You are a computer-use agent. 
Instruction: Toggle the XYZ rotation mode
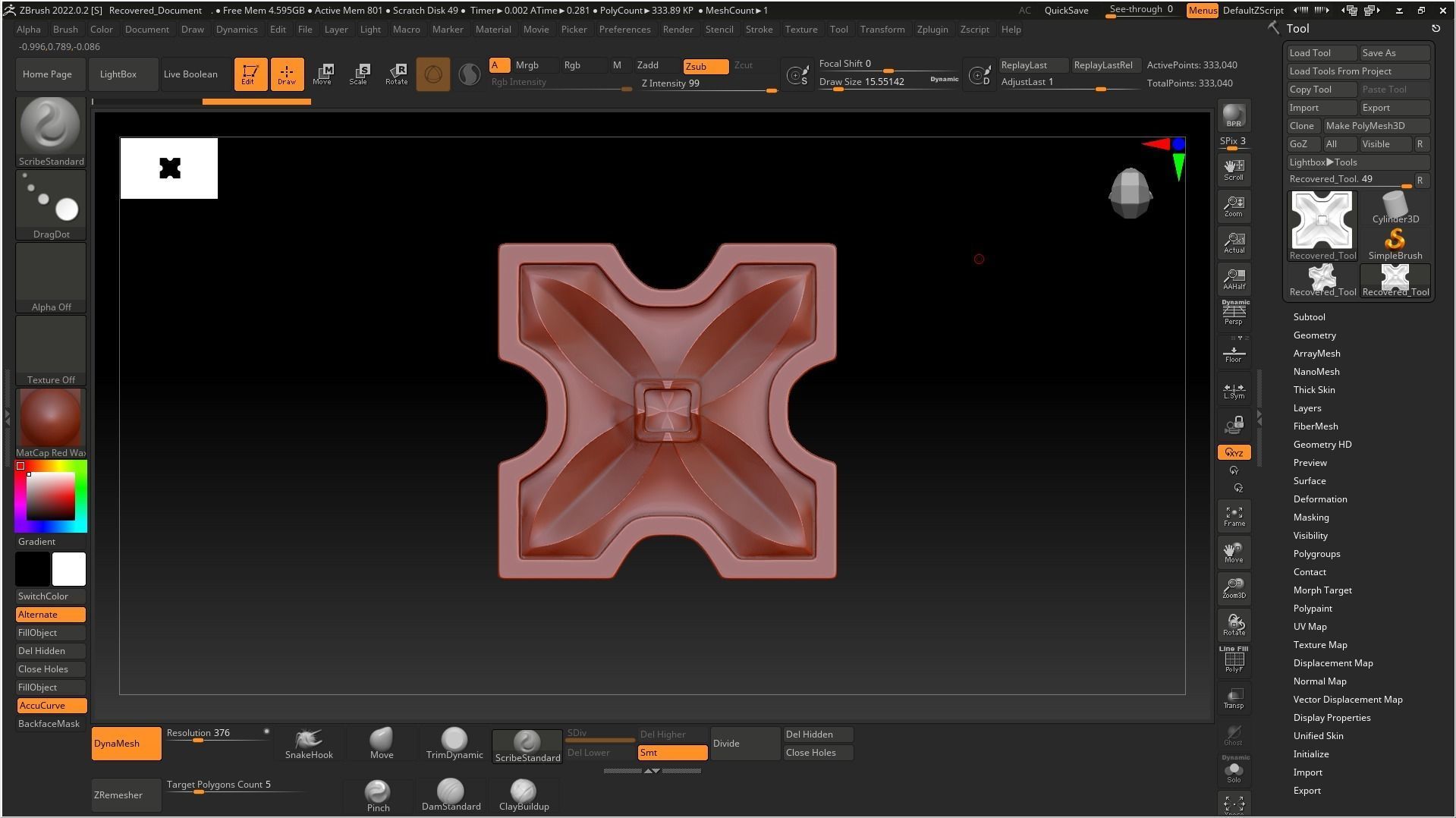point(1234,452)
